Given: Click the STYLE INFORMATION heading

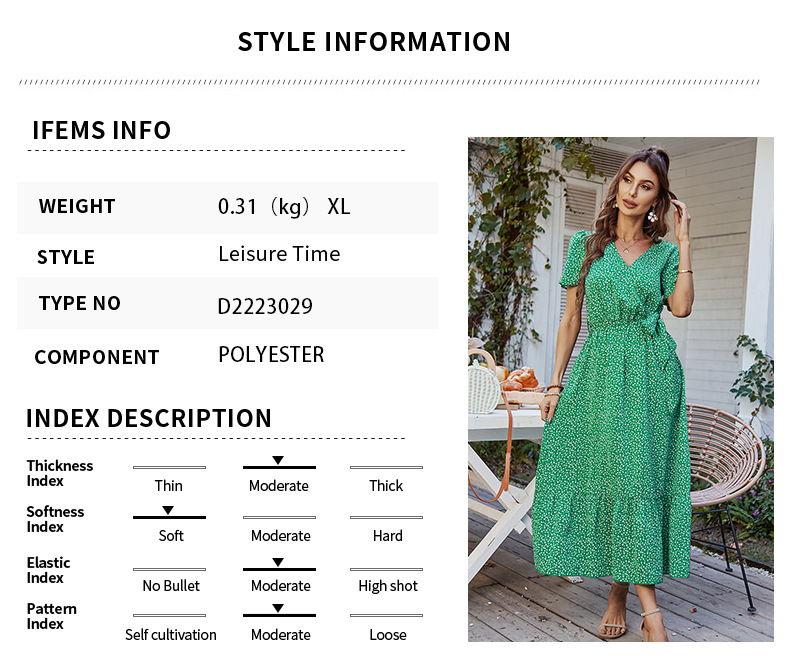Looking at the screenshot, I should 374,42.
